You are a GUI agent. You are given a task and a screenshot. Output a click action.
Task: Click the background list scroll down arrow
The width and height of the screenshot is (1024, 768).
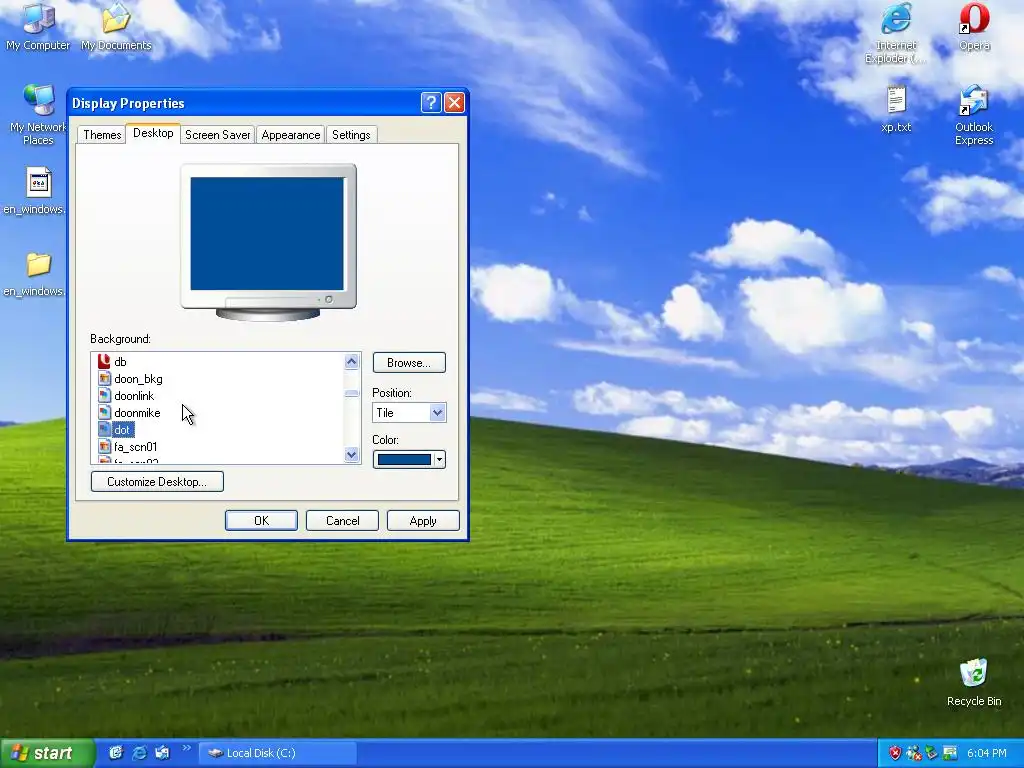[x=352, y=455]
